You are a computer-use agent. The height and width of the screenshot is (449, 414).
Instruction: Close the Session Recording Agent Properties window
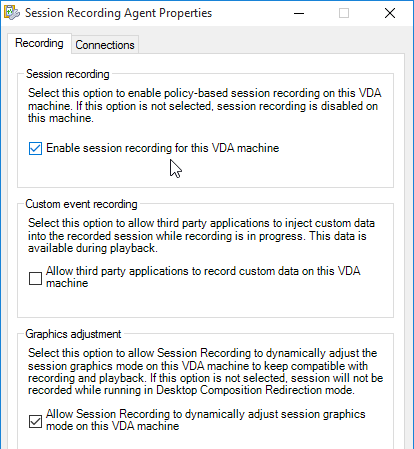click(x=390, y=13)
